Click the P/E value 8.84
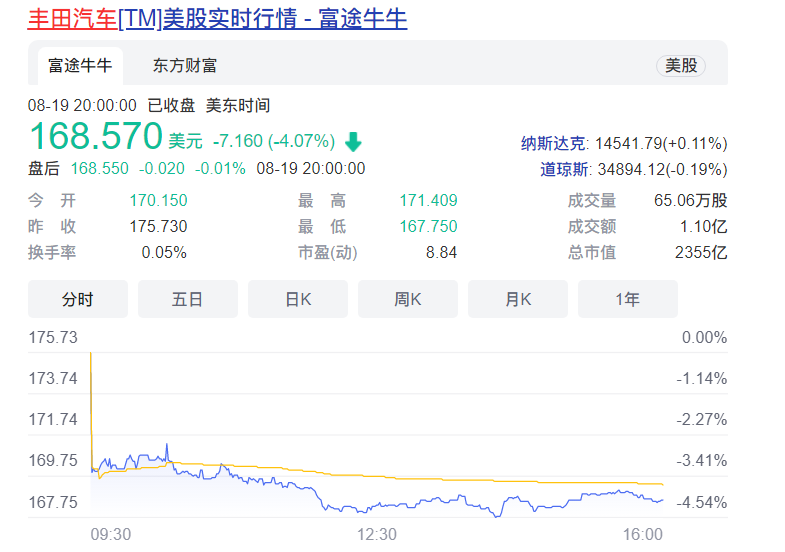 click(x=442, y=253)
